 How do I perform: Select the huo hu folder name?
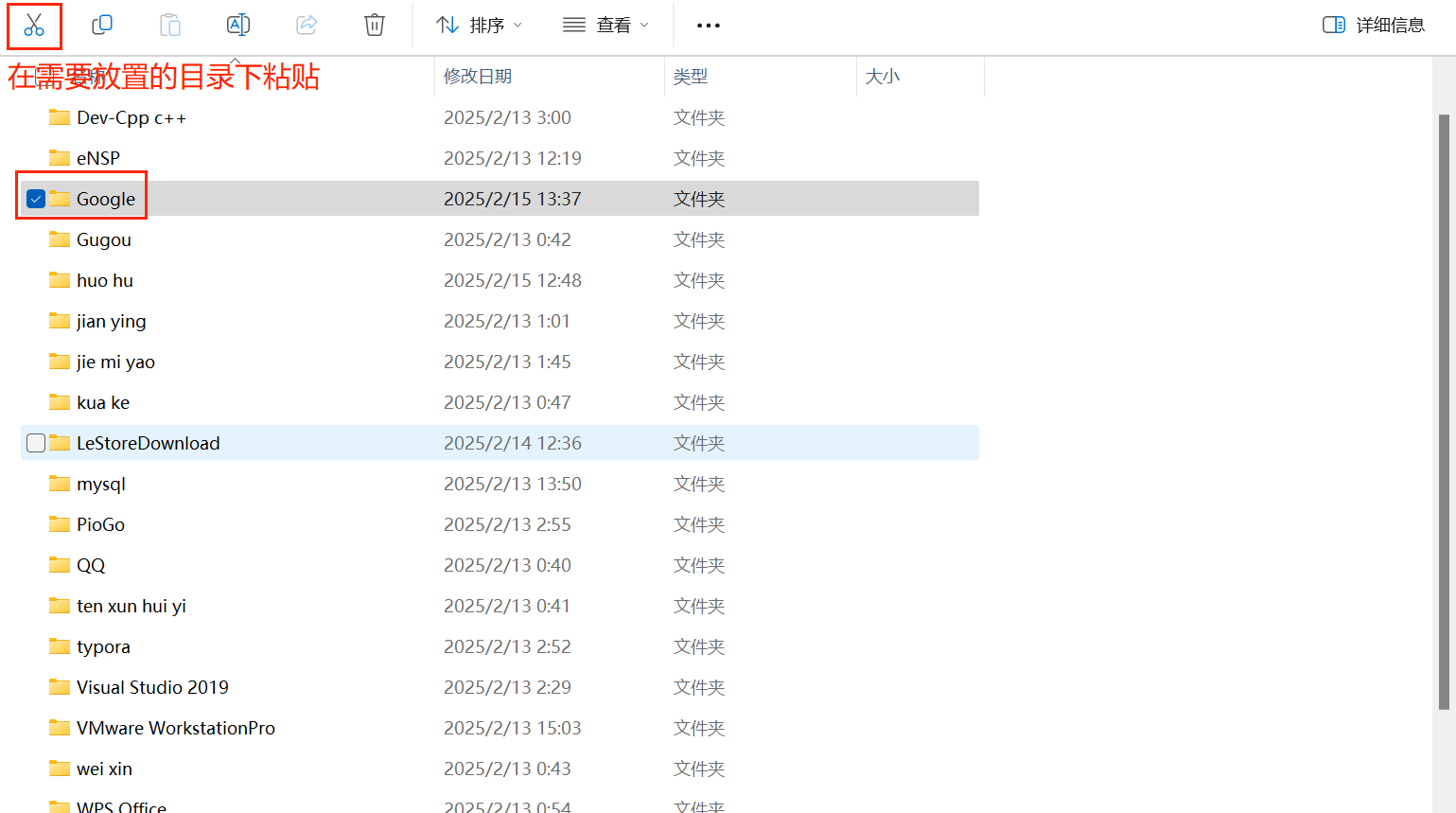(105, 280)
